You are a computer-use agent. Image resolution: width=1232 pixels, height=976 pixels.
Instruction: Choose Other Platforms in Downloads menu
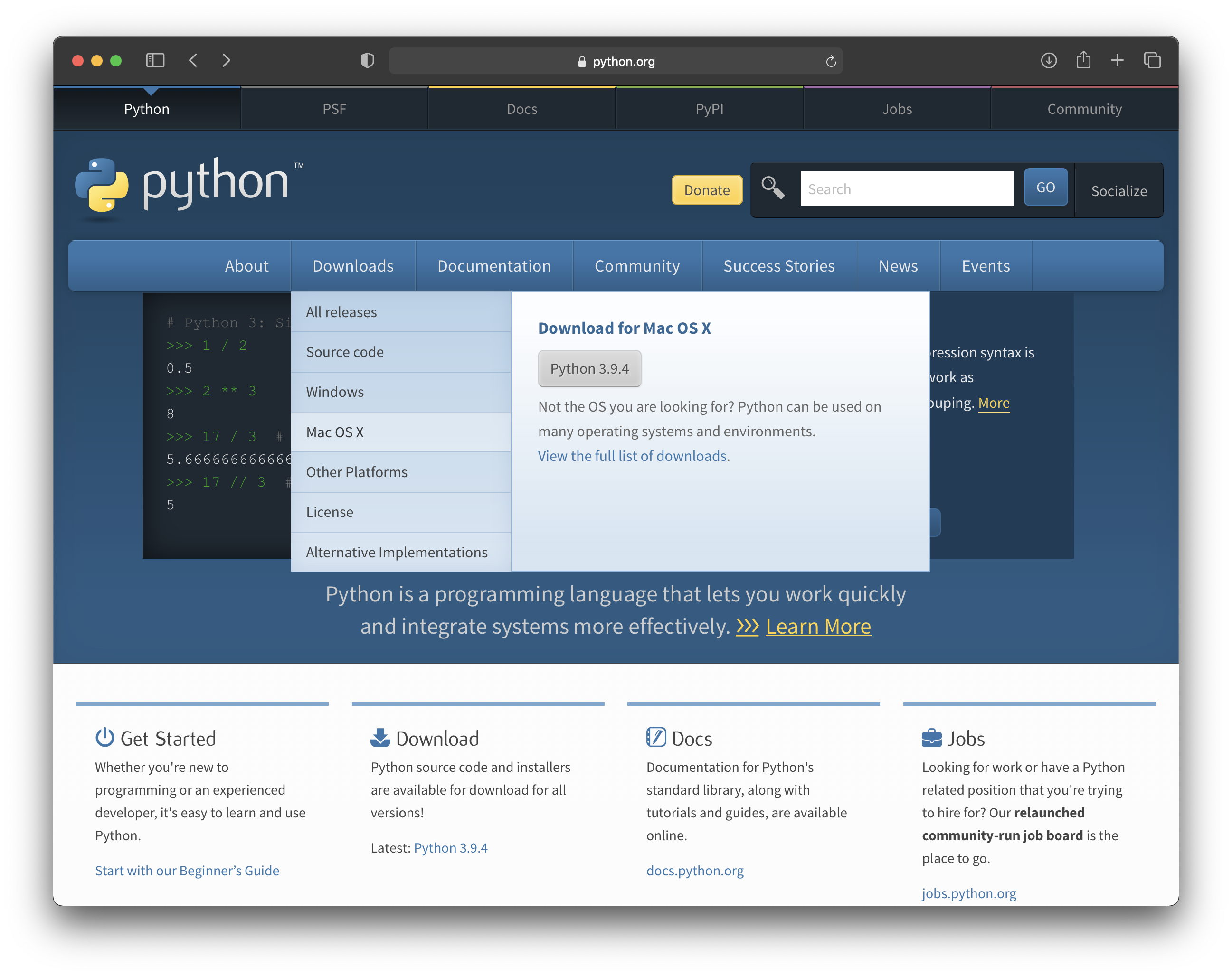[x=400, y=472]
